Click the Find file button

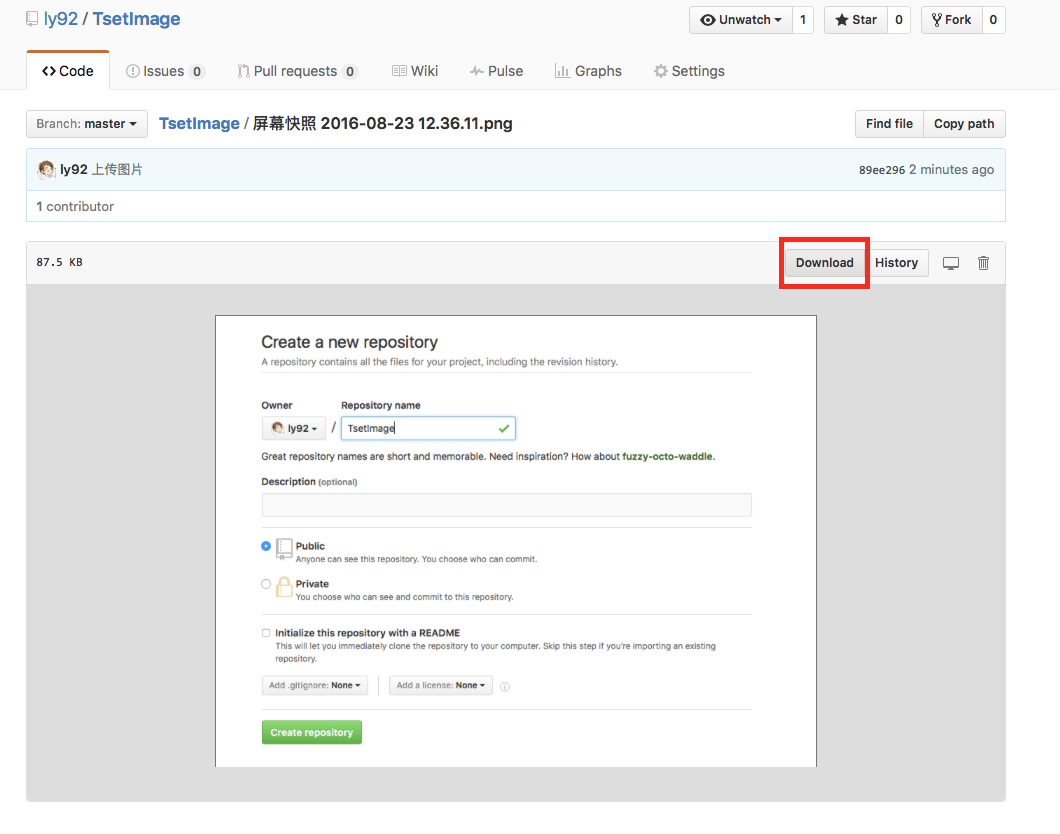click(889, 124)
